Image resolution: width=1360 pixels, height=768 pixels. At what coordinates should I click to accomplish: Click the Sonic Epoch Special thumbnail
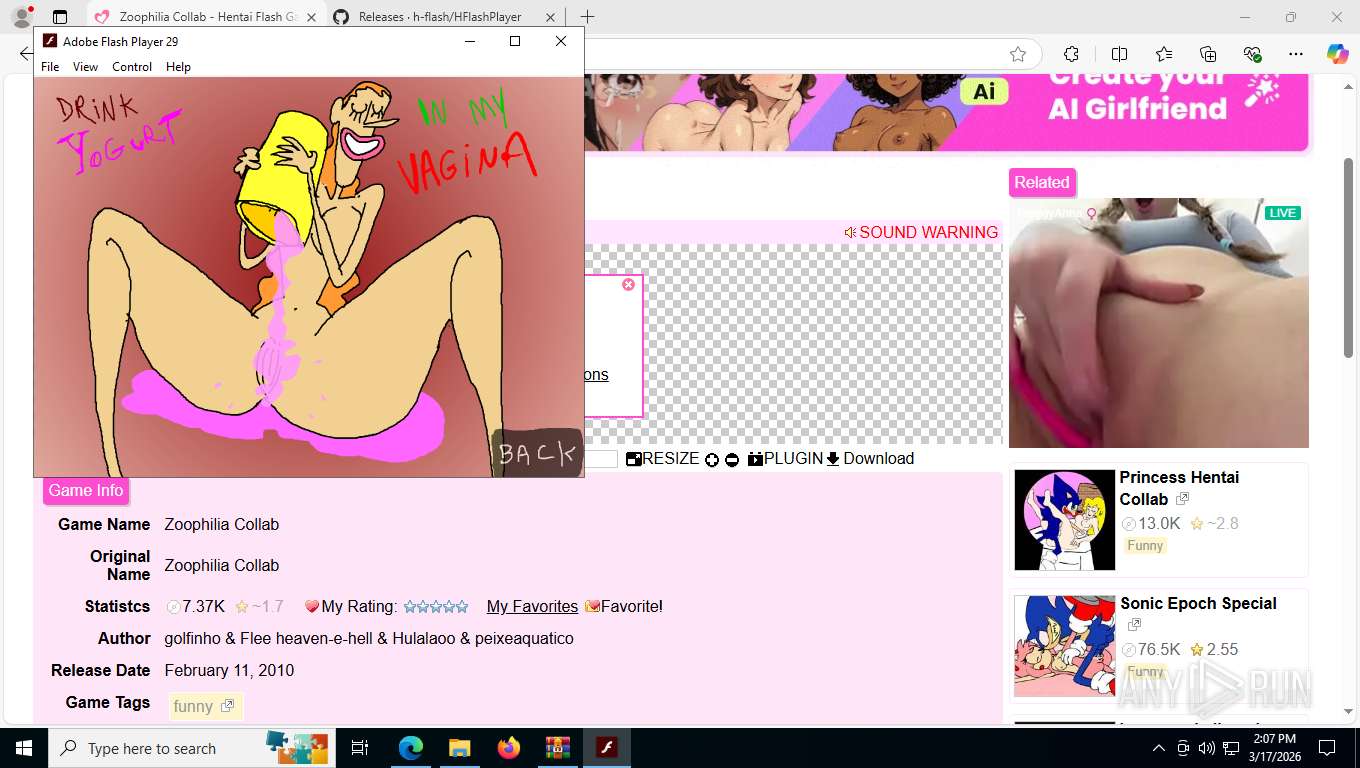1064,646
